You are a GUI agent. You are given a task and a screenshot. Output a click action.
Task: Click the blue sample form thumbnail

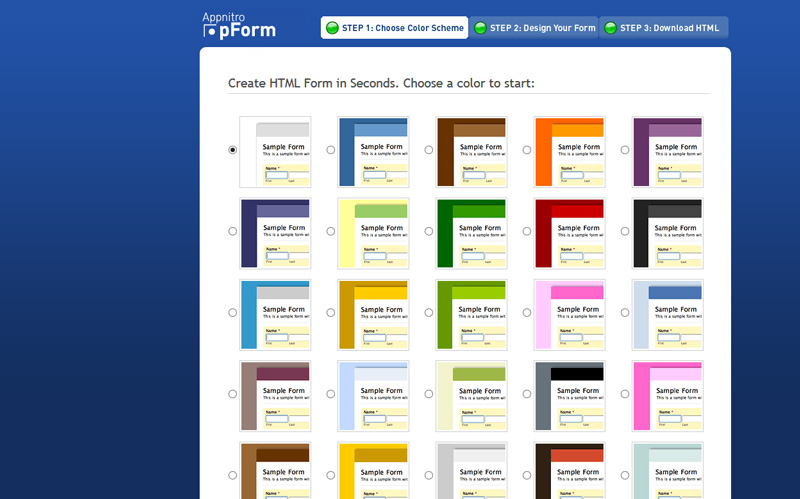pos(373,152)
